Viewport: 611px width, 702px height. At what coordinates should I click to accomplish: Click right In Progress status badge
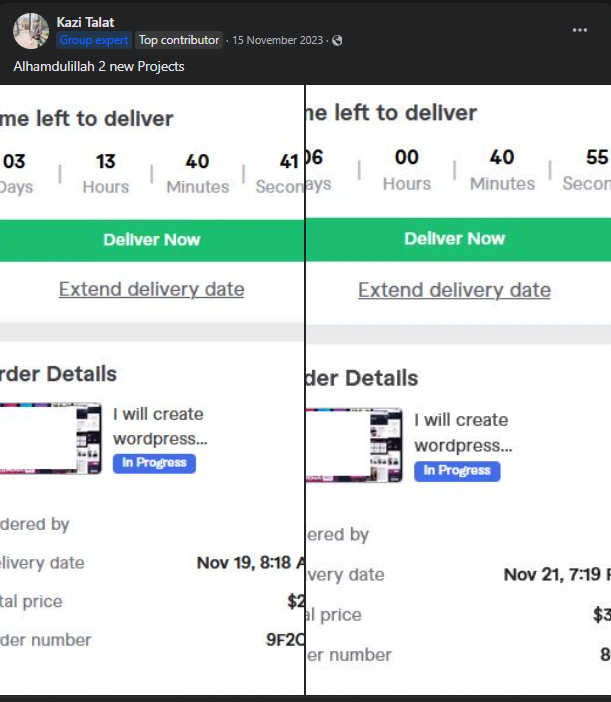point(457,471)
